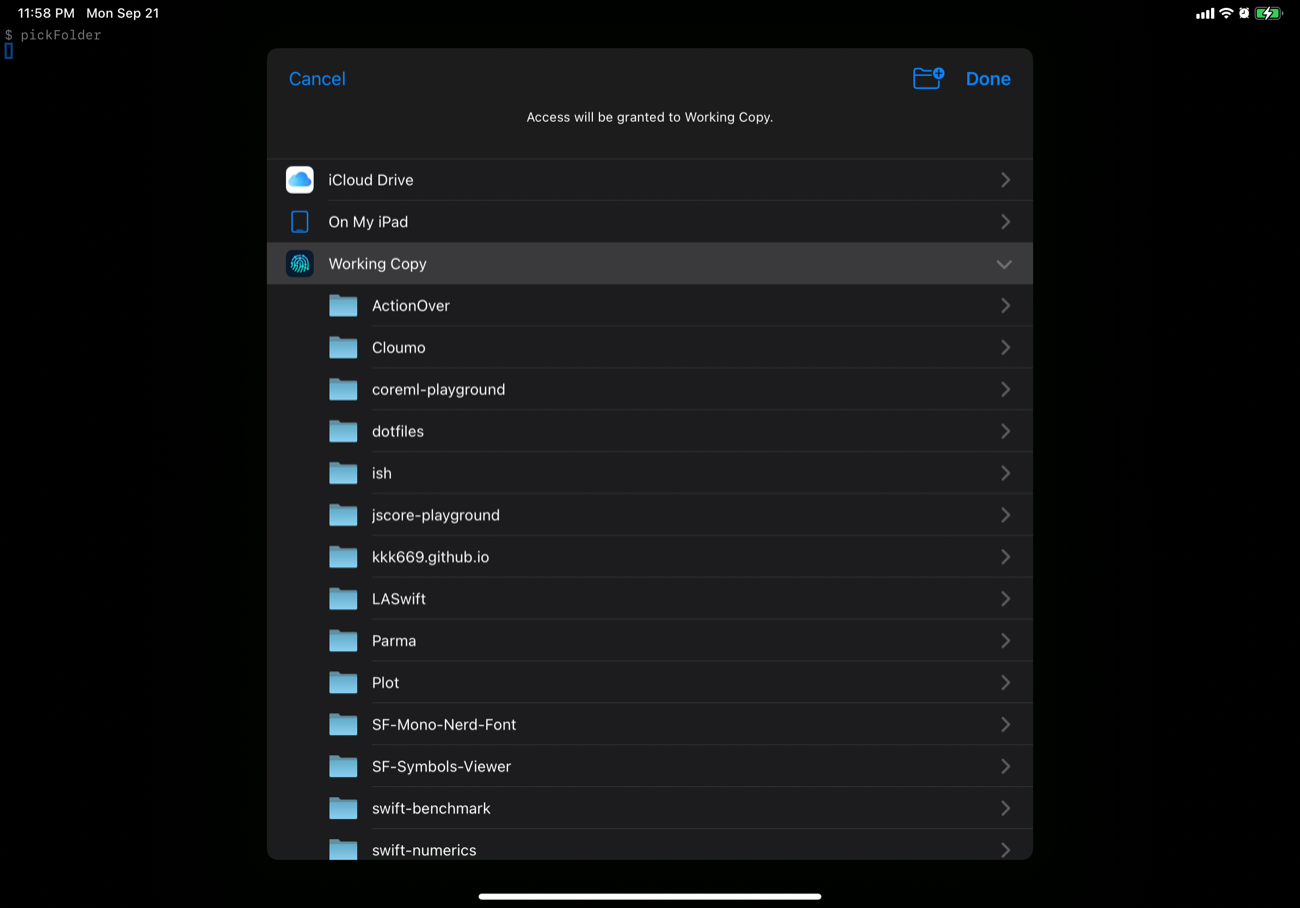Select the coreml-playground folder name
Image resolution: width=1300 pixels, height=908 pixels.
pyautogui.click(x=438, y=390)
